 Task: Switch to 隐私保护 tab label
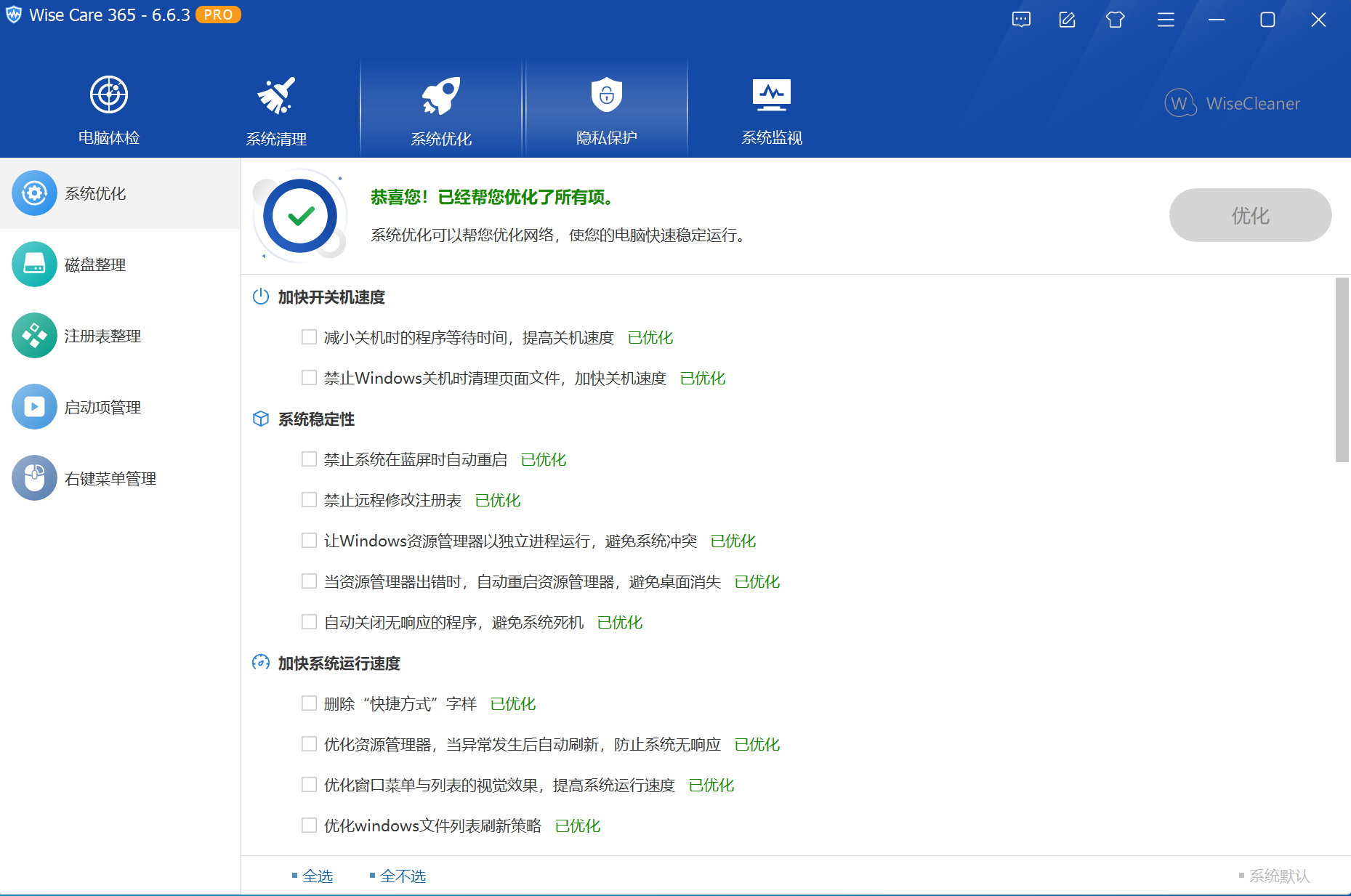(x=607, y=137)
